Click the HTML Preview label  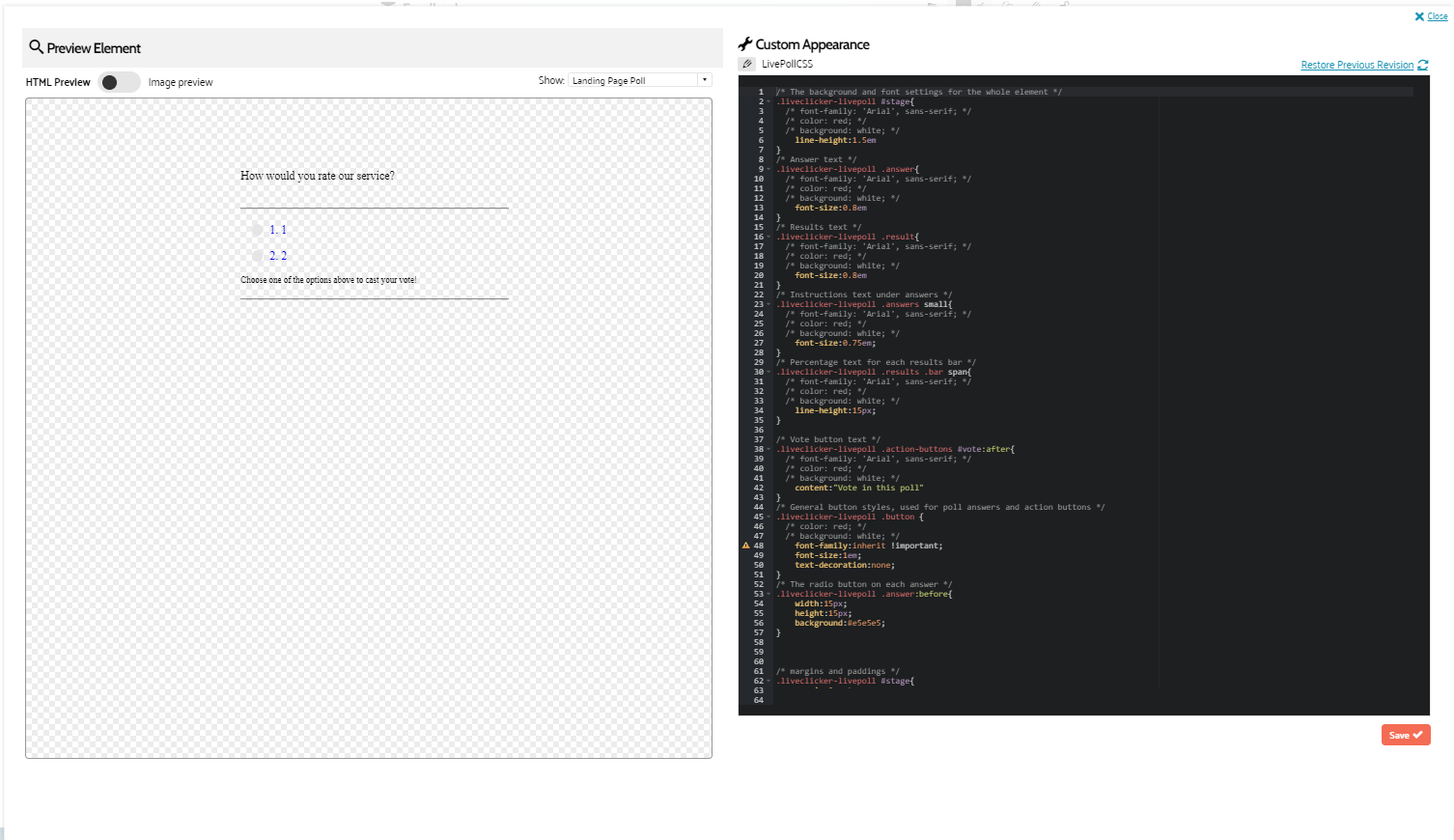58,82
